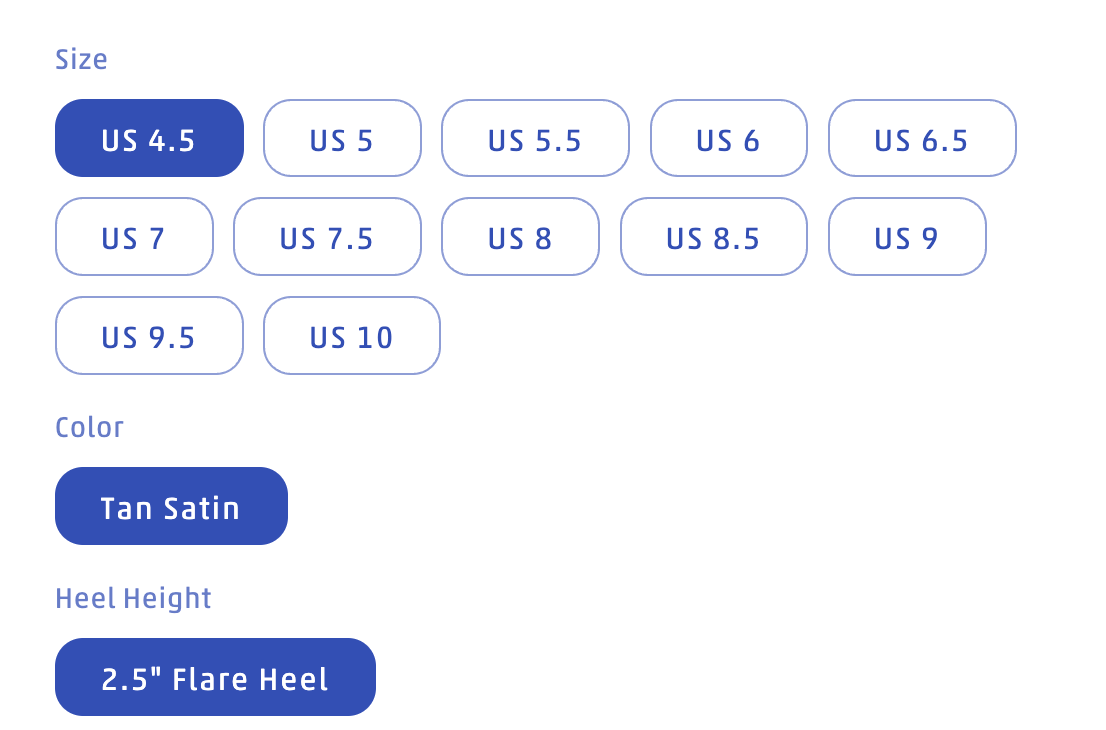Pick the US 7.5 size option

tap(327, 236)
